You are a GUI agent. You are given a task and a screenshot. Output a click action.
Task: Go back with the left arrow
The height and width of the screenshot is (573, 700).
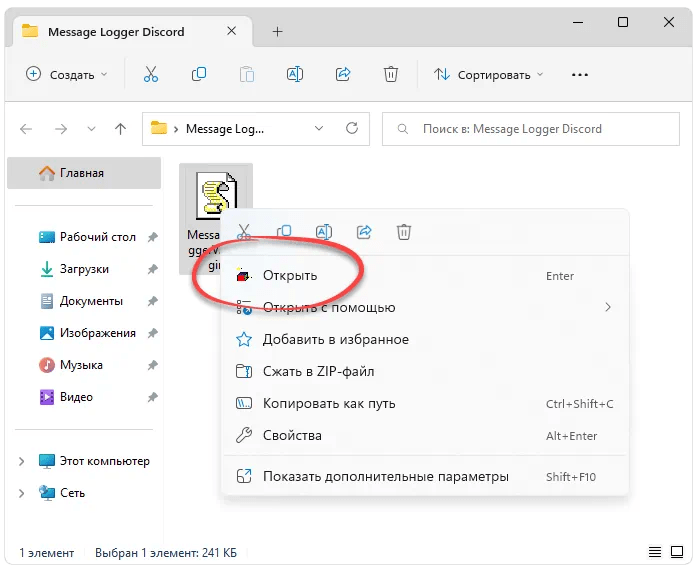[26, 129]
